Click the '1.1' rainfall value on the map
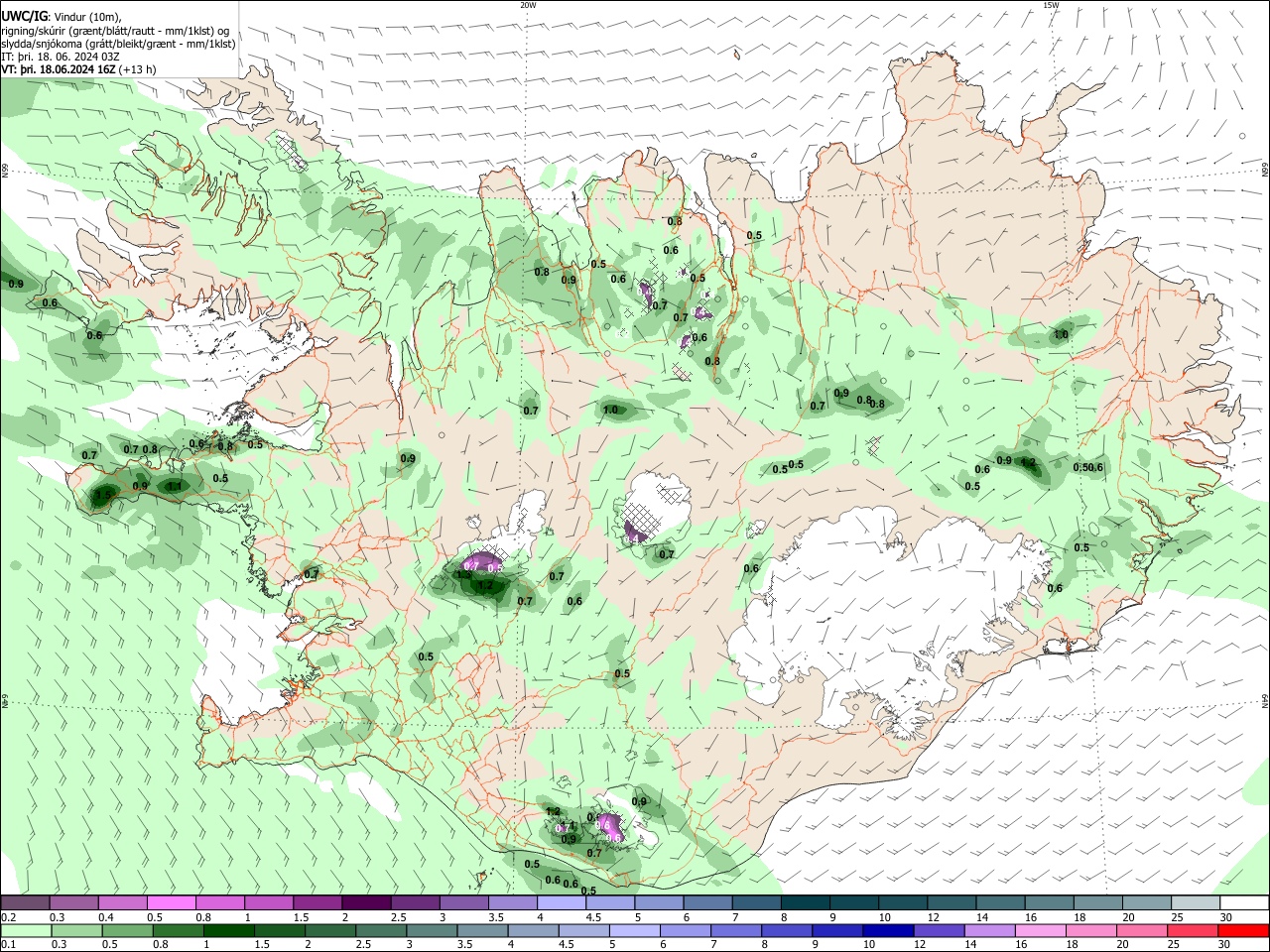Image resolution: width=1270 pixels, height=952 pixels. [x=175, y=486]
